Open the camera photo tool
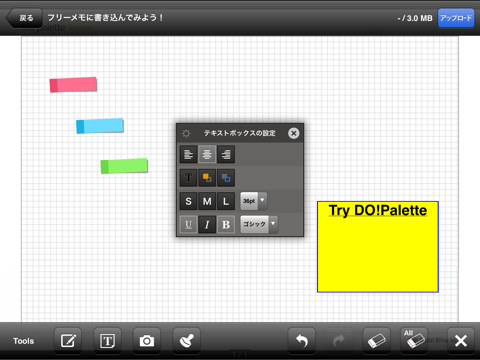The height and width of the screenshot is (360, 480). point(147,341)
